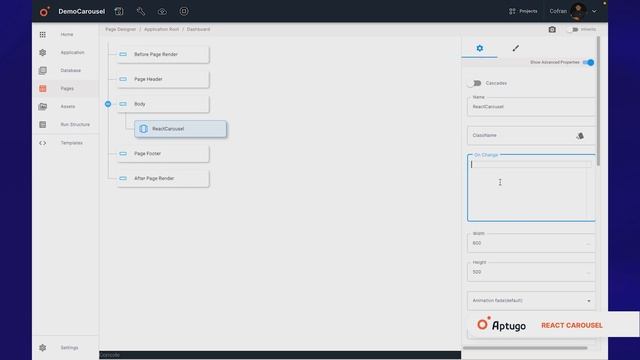
Task: Open Settings at sidebar bottom
Action: (69, 348)
